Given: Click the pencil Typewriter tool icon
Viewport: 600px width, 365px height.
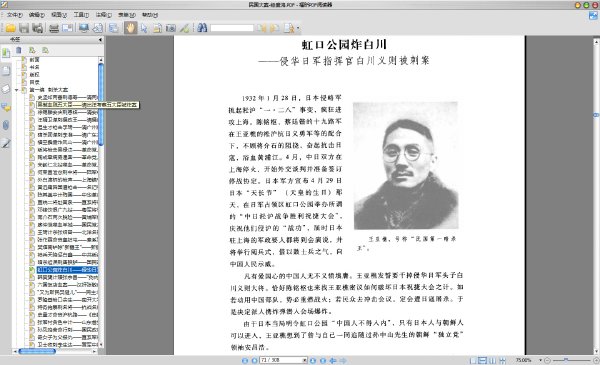Looking at the screenshot, I should coord(185,28).
